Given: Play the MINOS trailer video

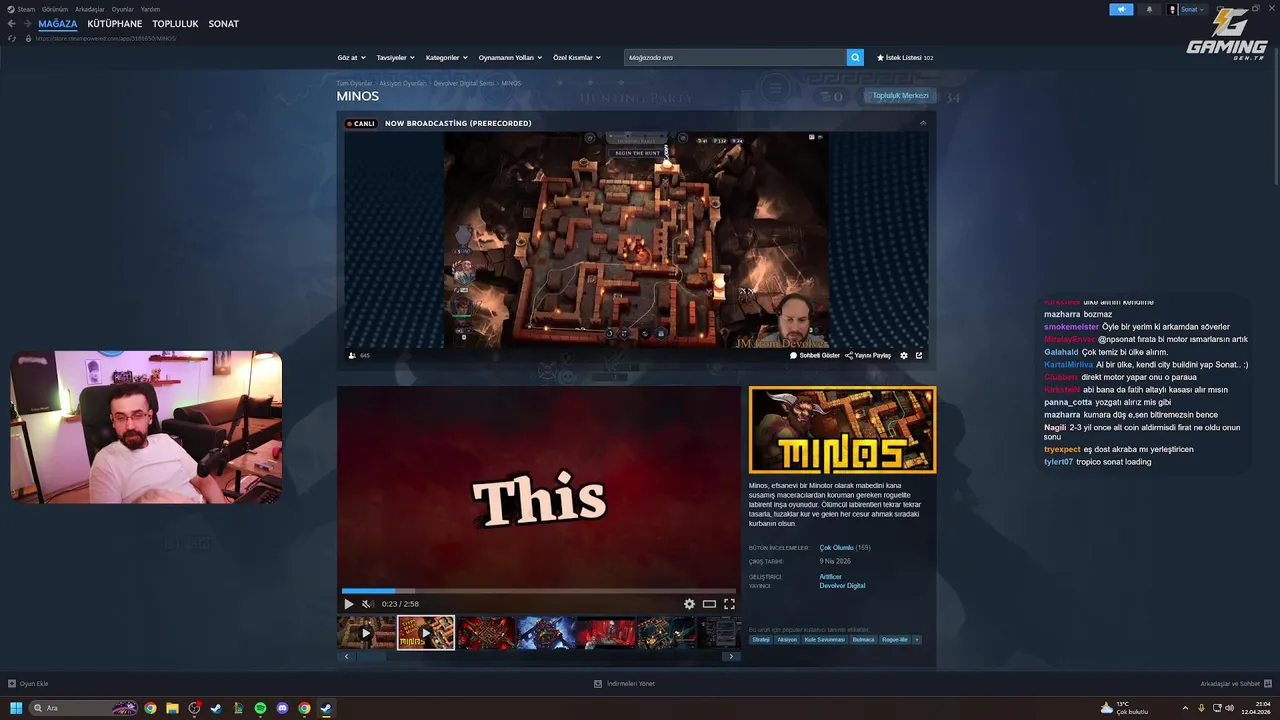Looking at the screenshot, I should 348,604.
